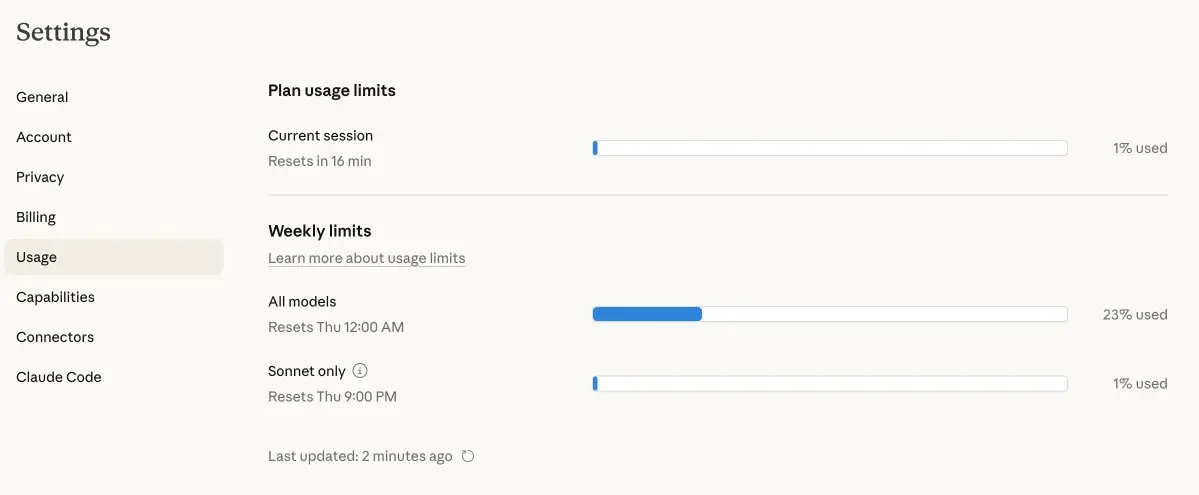Open the General settings section
Viewport: 1199px width, 495px height.
(42, 97)
